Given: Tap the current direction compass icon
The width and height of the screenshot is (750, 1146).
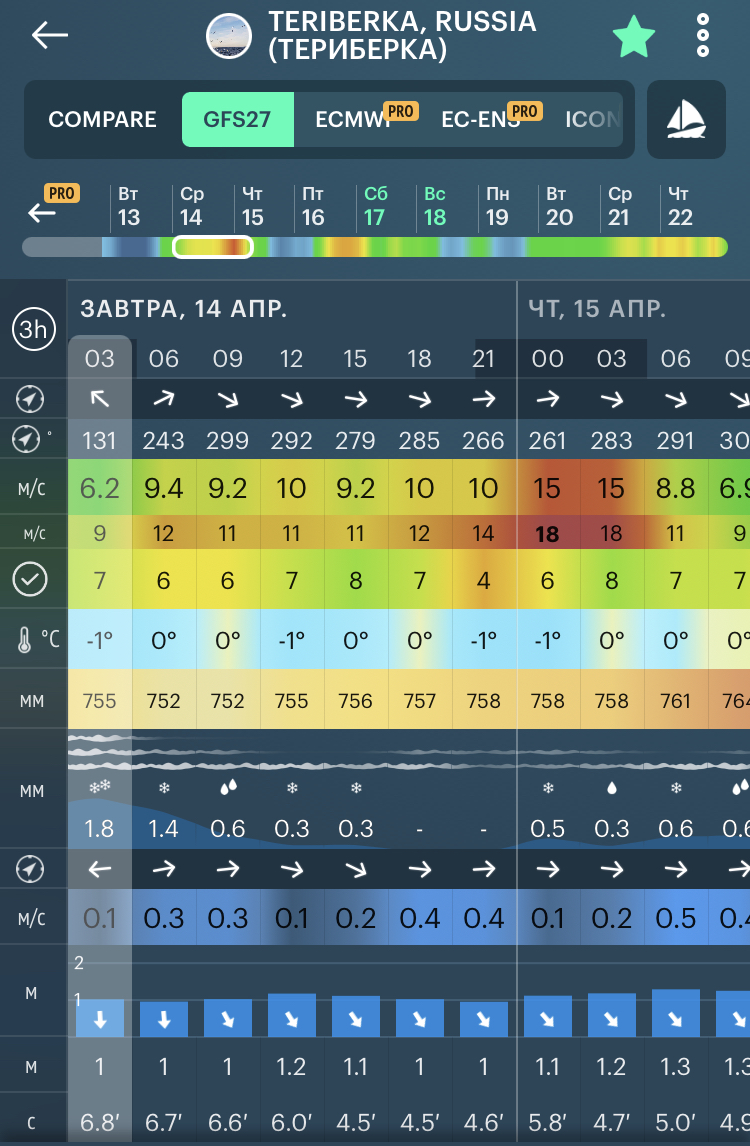Looking at the screenshot, I should (31, 869).
